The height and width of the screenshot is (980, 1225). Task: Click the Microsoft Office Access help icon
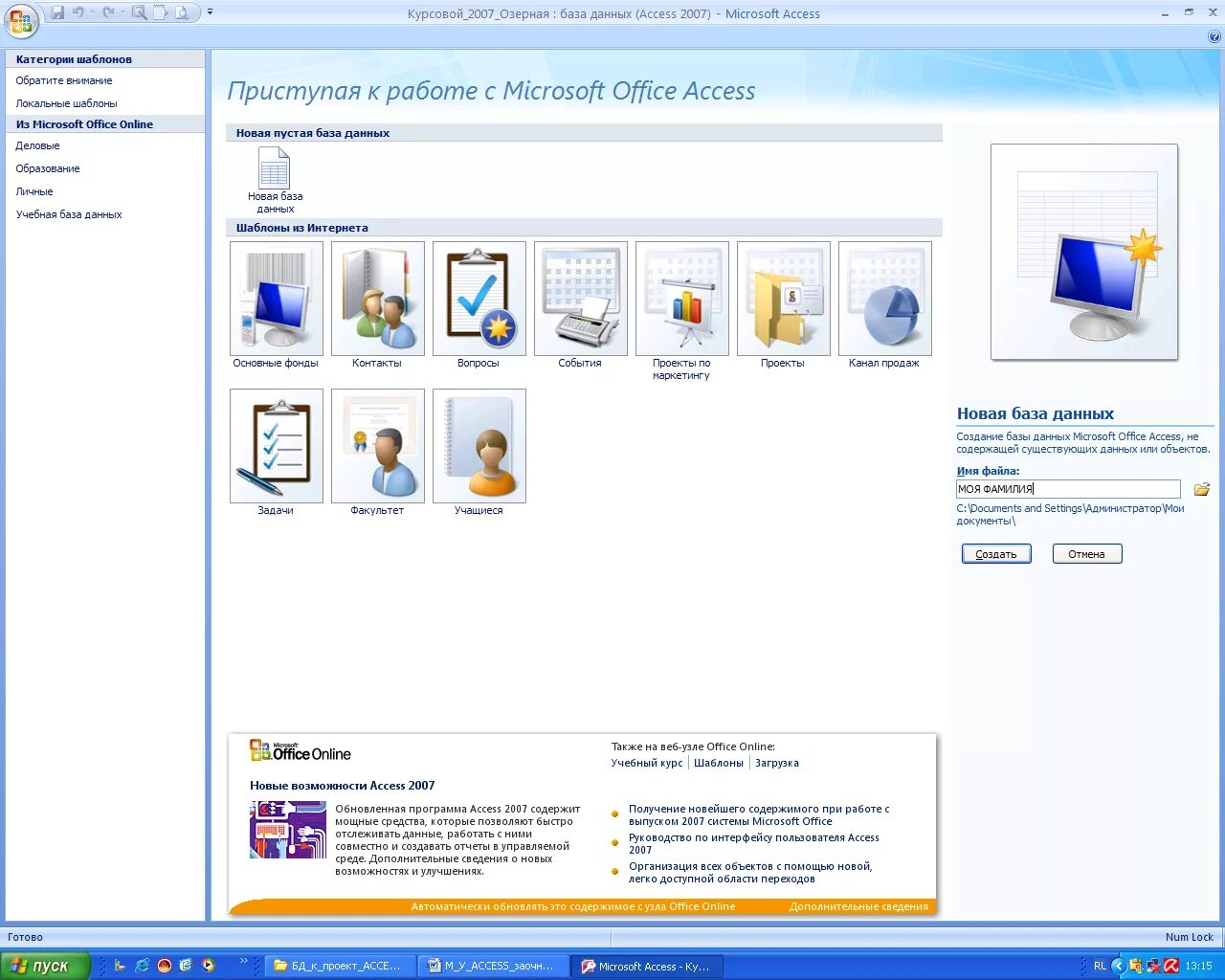tap(1214, 36)
